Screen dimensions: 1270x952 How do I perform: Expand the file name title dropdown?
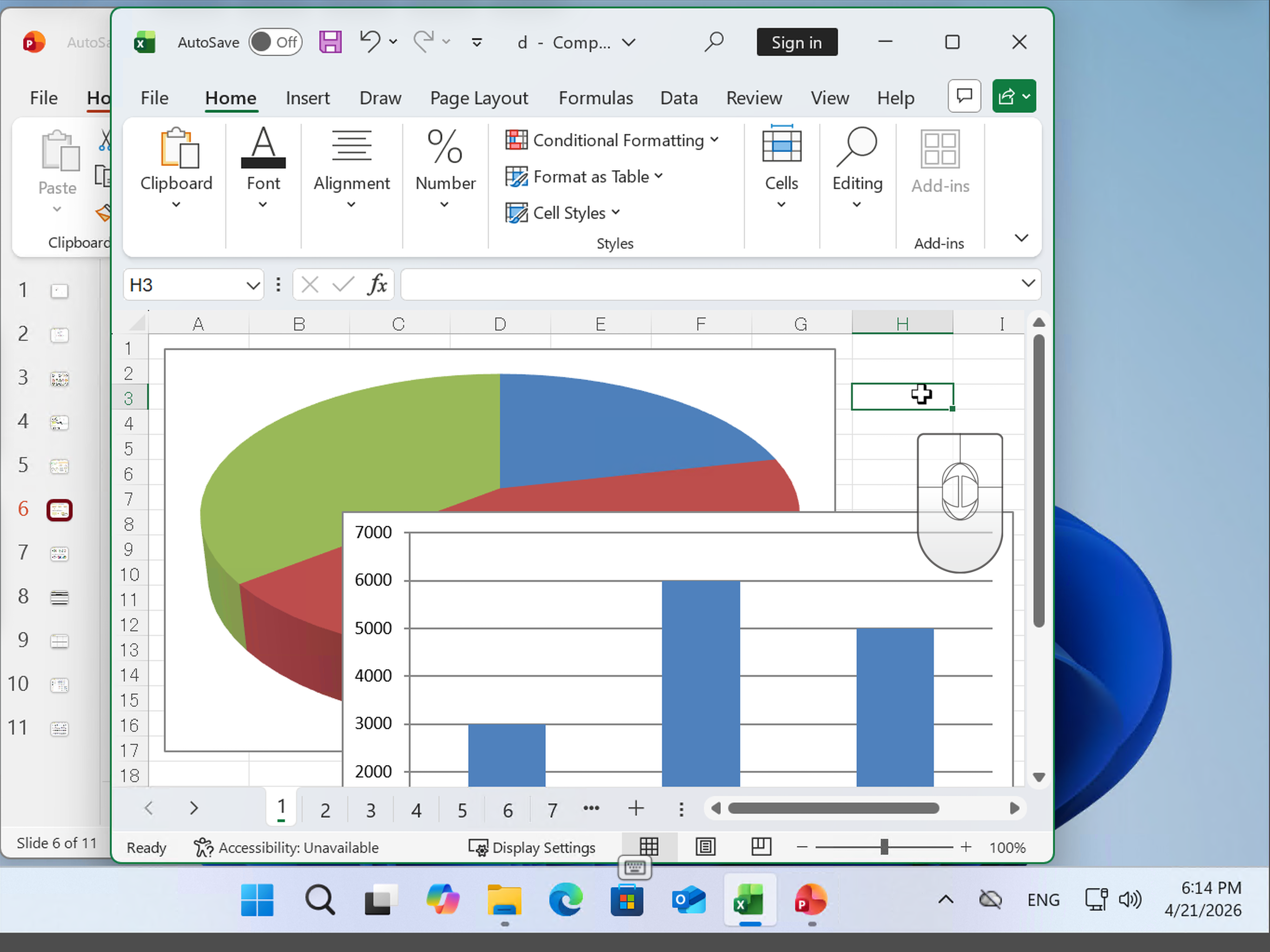click(629, 42)
